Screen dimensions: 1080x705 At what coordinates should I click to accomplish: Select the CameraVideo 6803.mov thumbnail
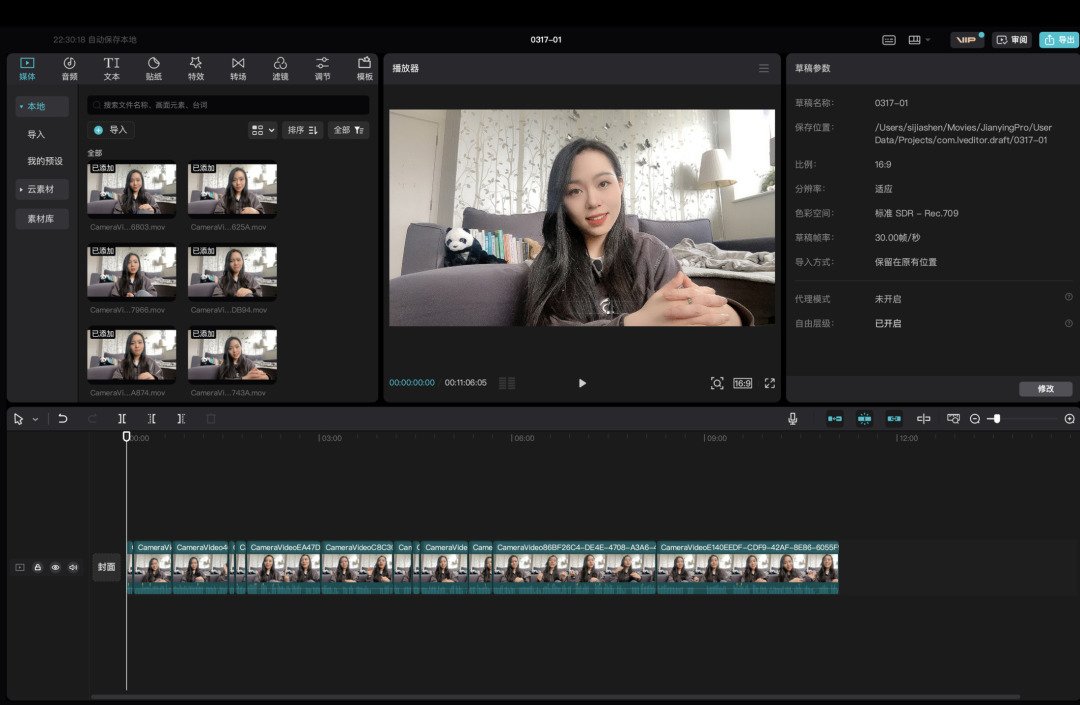coord(131,190)
